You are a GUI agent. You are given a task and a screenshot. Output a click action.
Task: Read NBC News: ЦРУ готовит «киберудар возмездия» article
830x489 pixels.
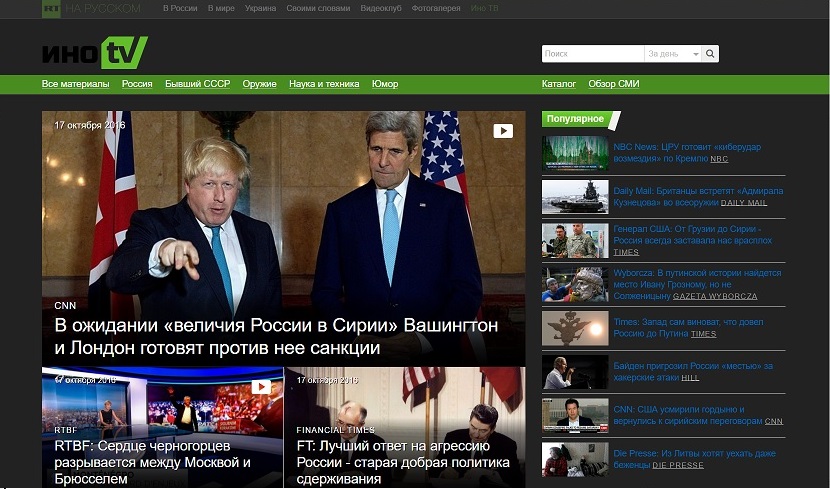coord(687,152)
